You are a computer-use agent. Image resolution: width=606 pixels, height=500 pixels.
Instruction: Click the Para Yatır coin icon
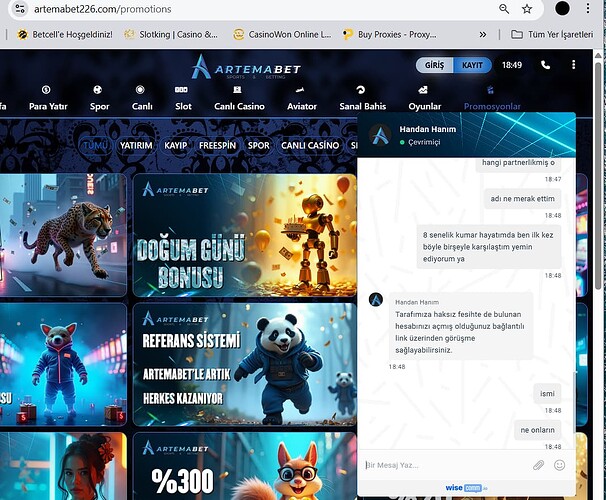pyautogui.click(x=46, y=90)
